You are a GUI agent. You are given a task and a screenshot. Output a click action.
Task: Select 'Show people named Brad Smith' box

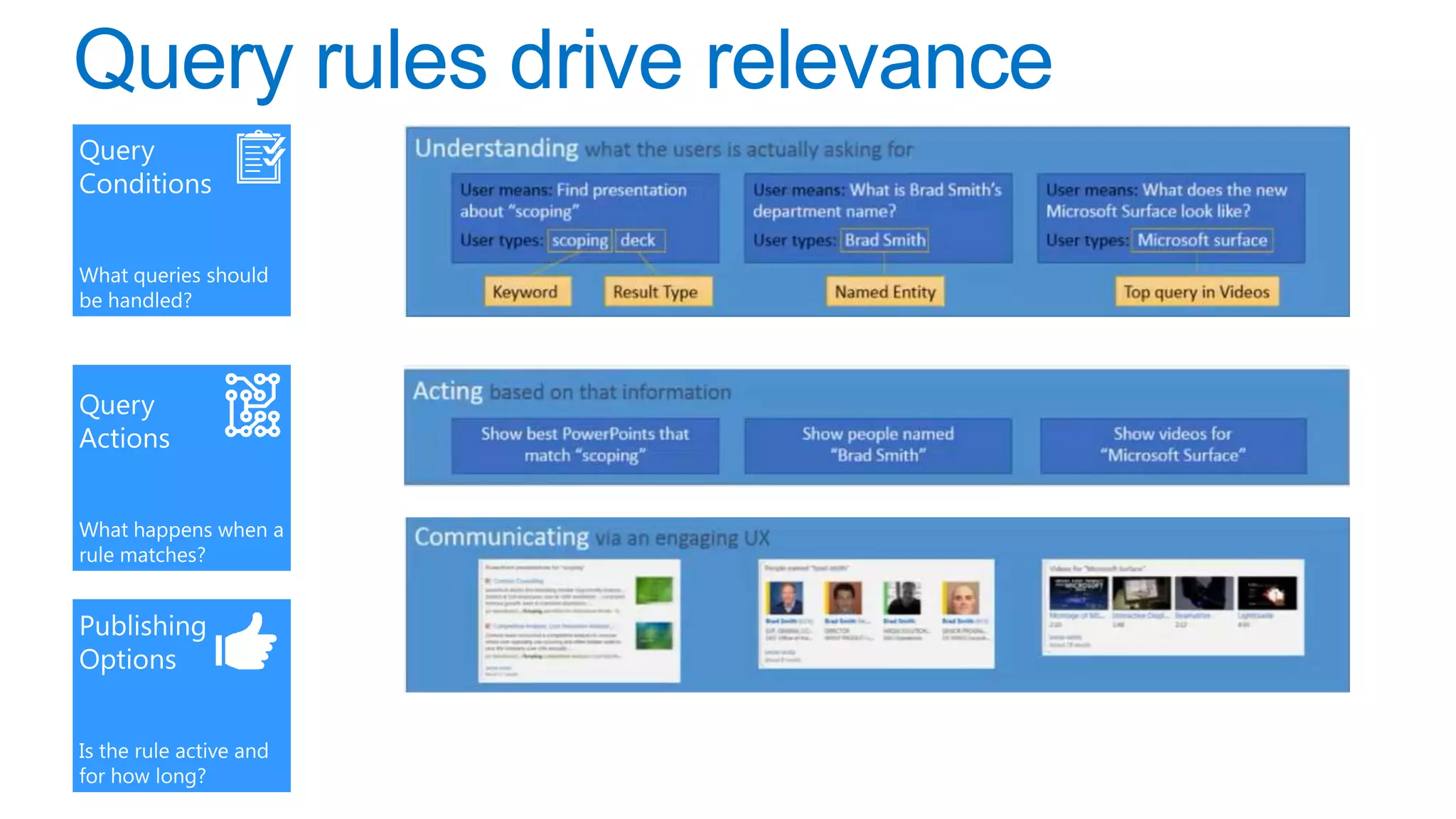click(878, 445)
